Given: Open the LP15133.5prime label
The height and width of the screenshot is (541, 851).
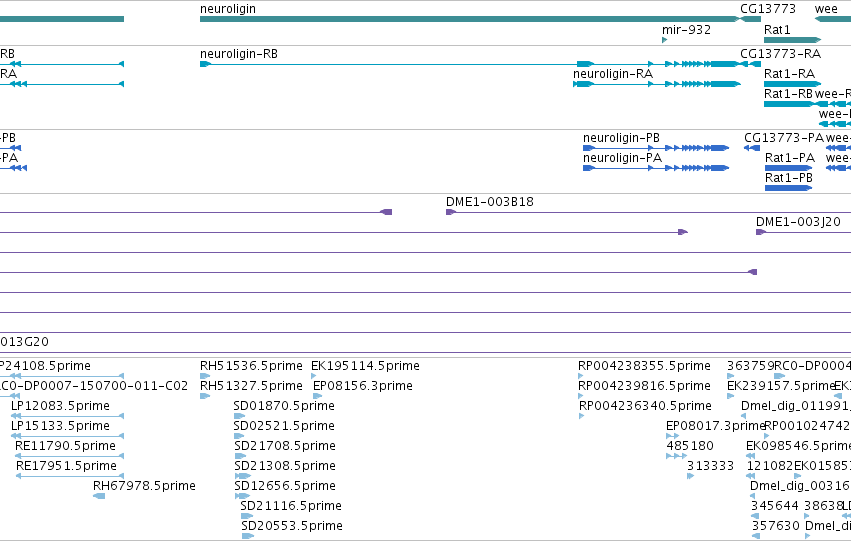Looking at the screenshot, I should 60,426.
